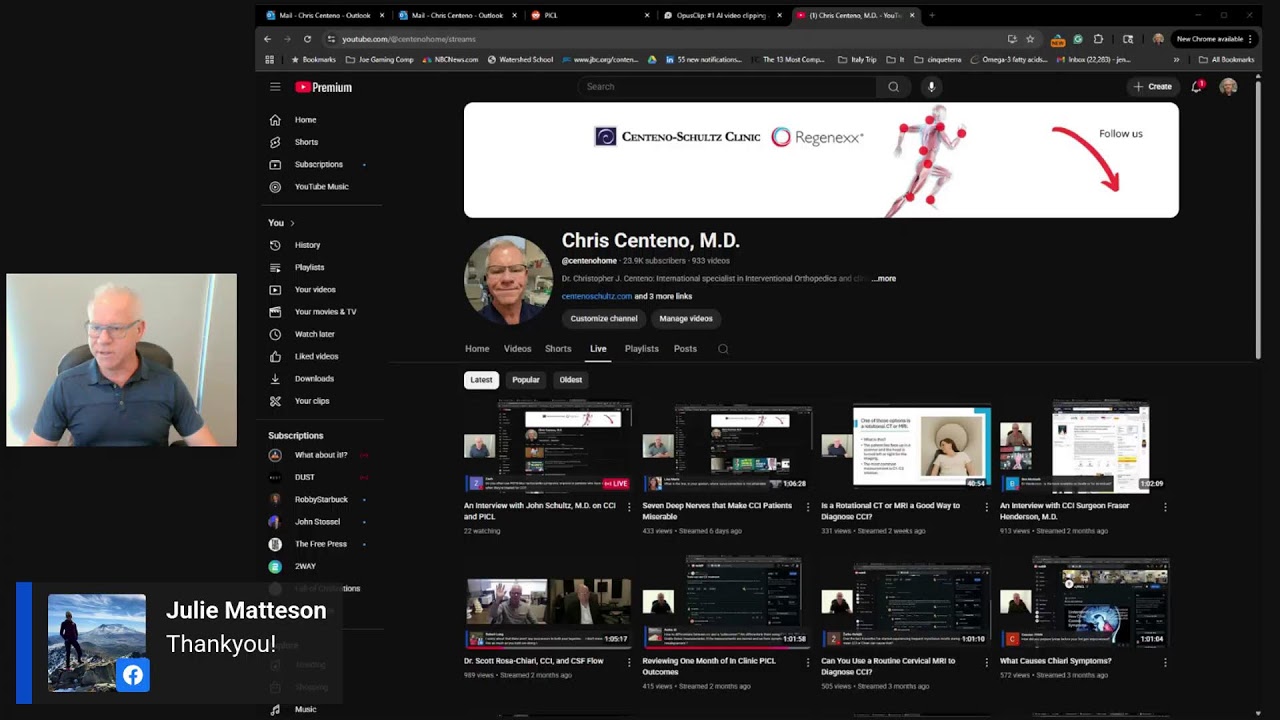Select the Oldest filter chip
This screenshot has width=1280, height=720.
(571, 380)
